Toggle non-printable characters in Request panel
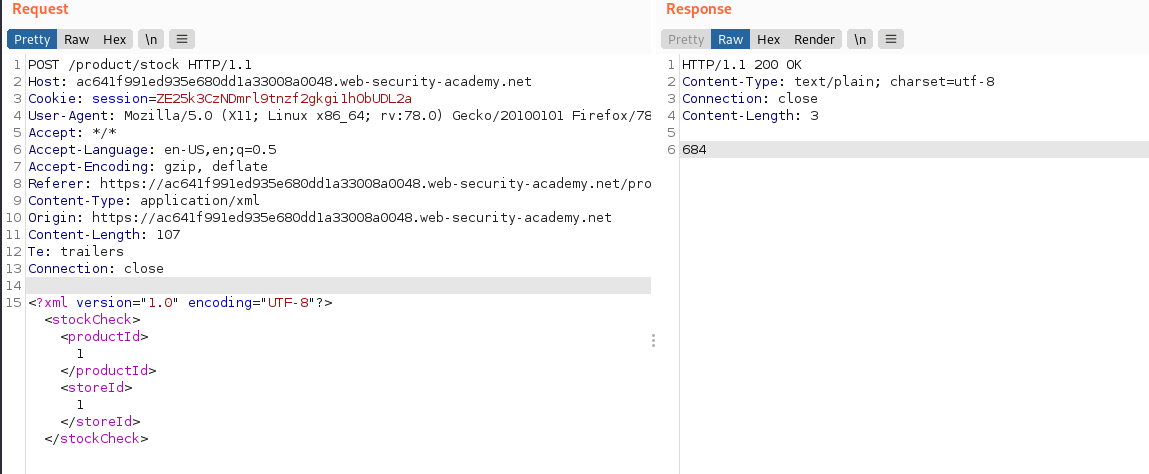Image resolution: width=1149 pixels, height=474 pixels. [151, 40]
